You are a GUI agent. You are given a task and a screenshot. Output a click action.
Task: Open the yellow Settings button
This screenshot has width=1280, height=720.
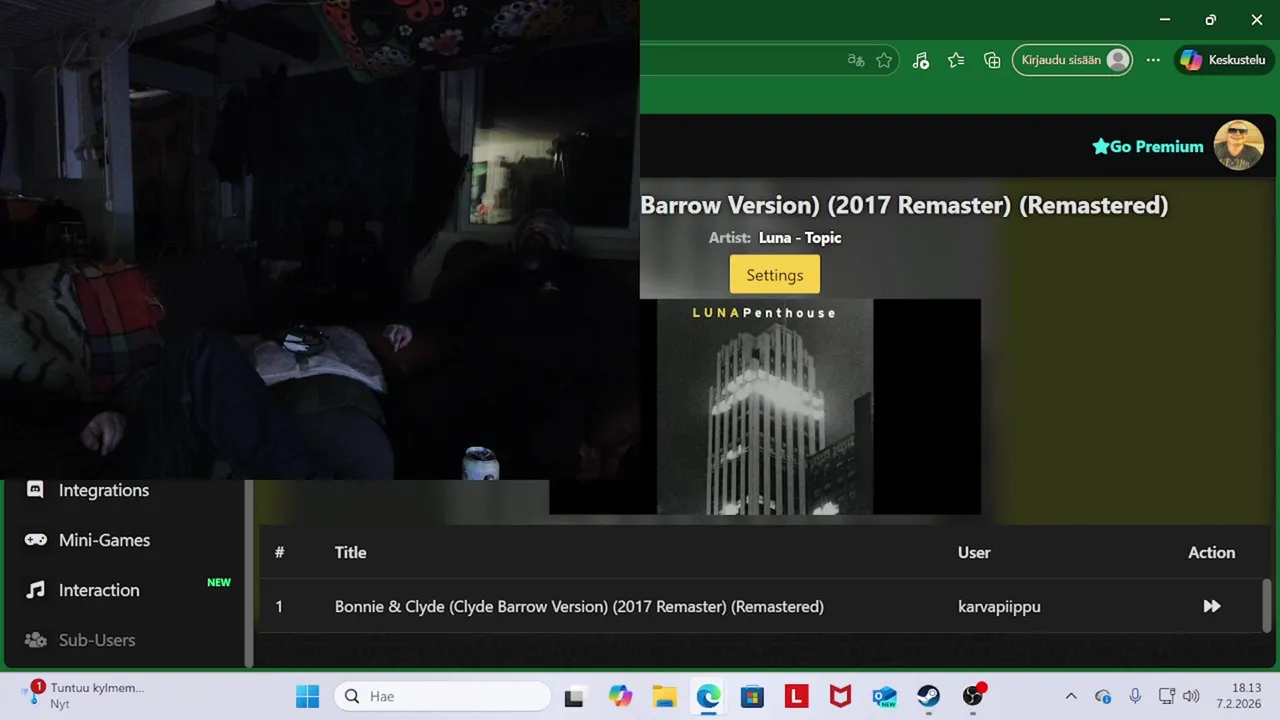click(x=775, y=275)
